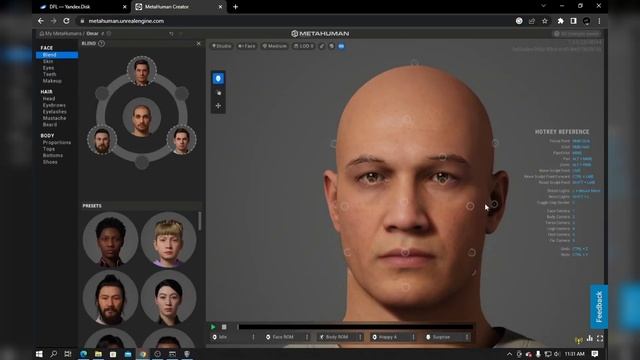The image size is (640, 360).
Task: Open the Studio lighting dropdown
Action: coord(221,46)
